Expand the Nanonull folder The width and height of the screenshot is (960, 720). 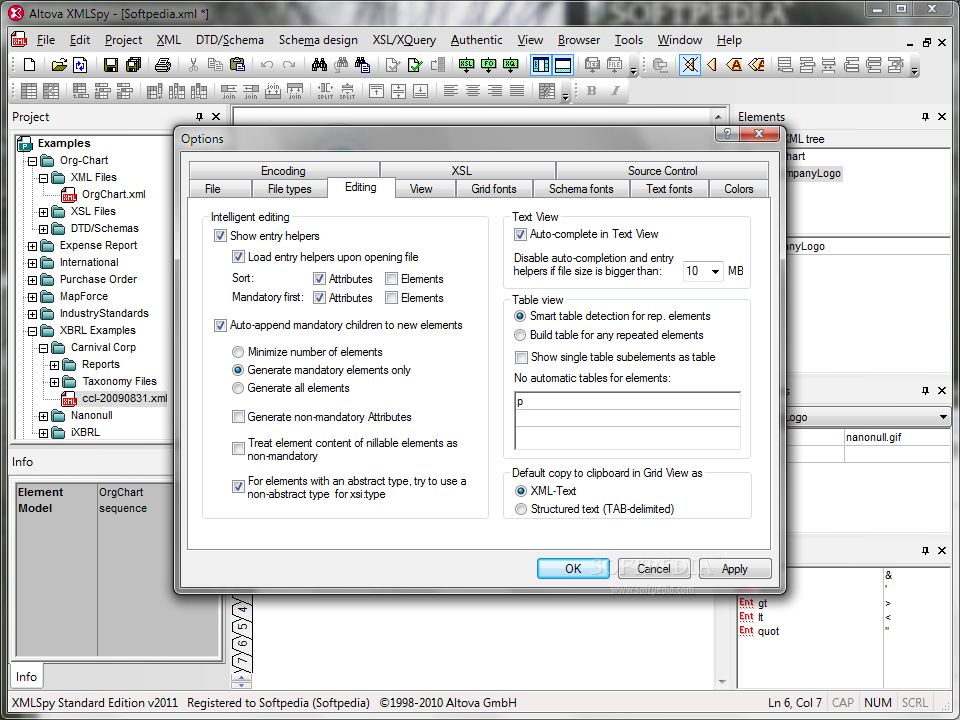point(43,416)
